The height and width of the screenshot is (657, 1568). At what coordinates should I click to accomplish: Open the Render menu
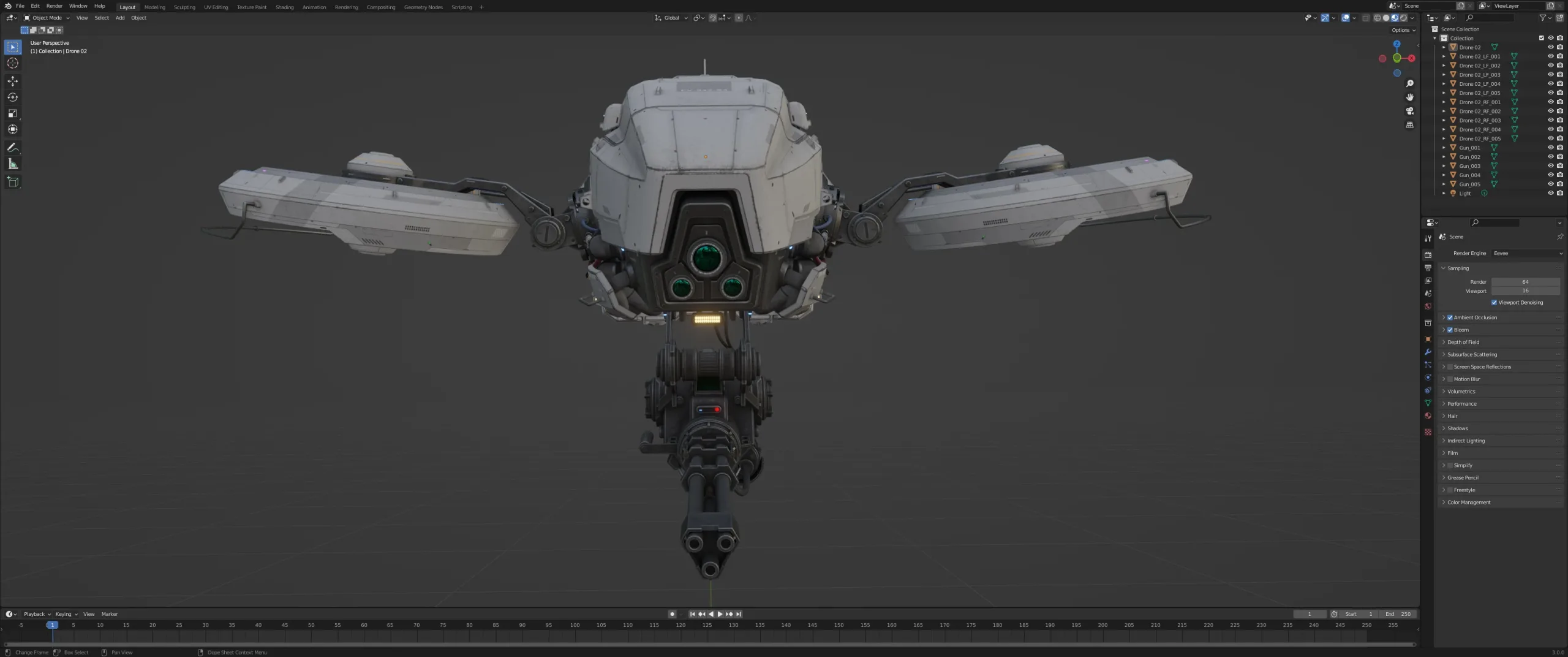55,6
